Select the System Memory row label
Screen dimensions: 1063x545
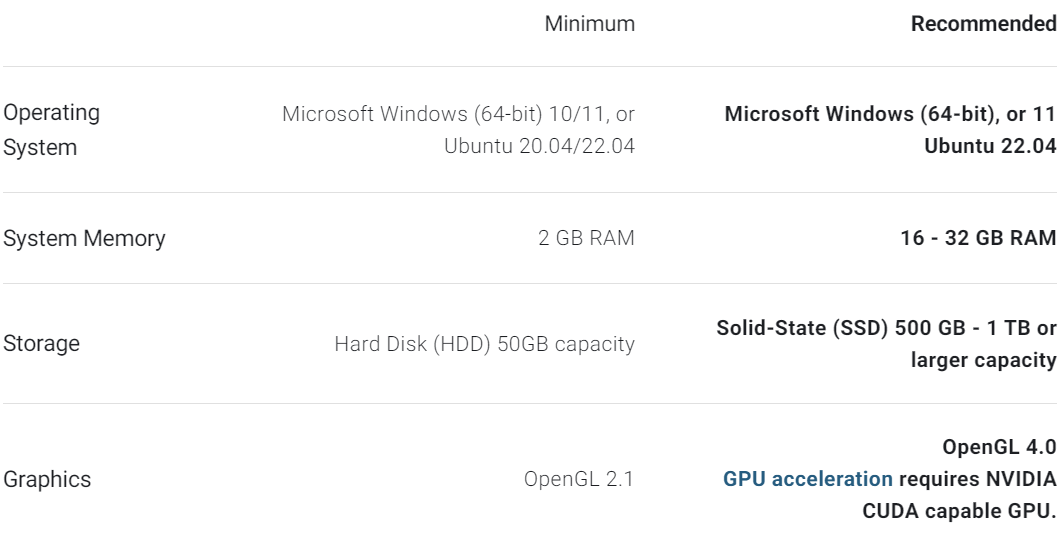pos(85,239)
